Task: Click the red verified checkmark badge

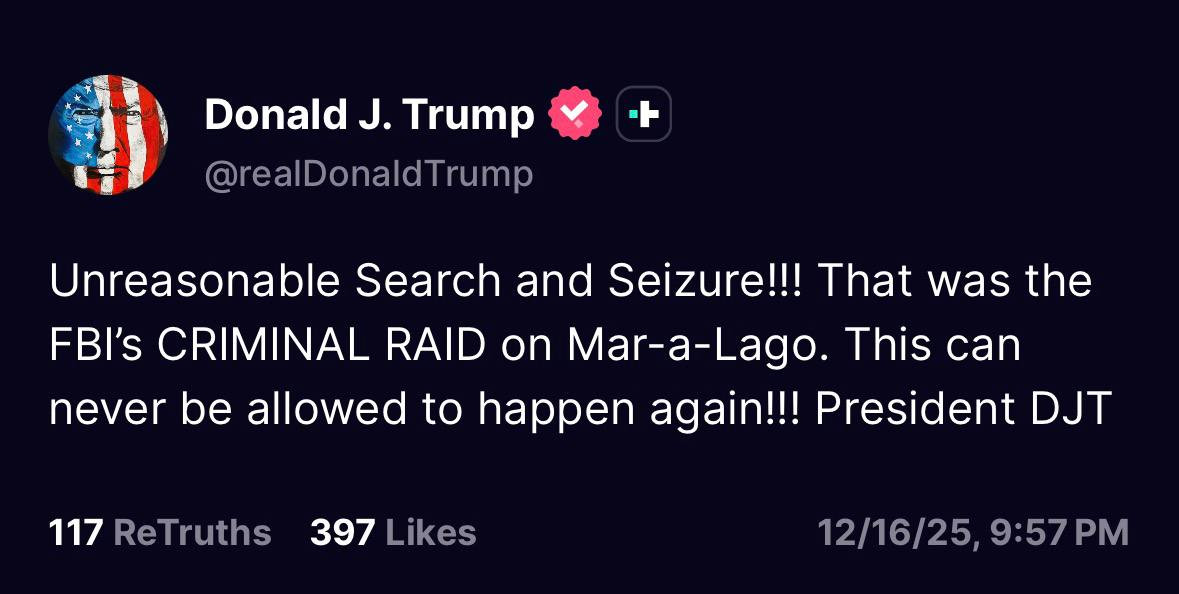Action: point(575,116)
